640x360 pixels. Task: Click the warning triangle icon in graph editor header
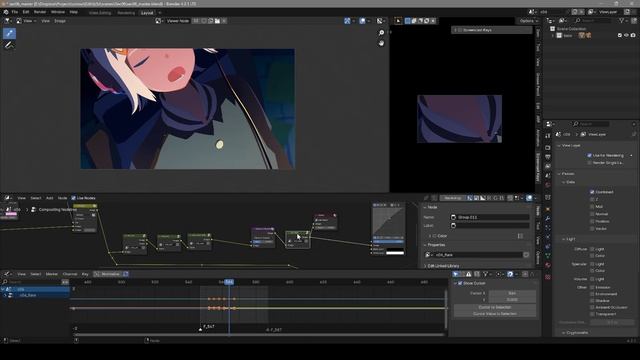469,274
